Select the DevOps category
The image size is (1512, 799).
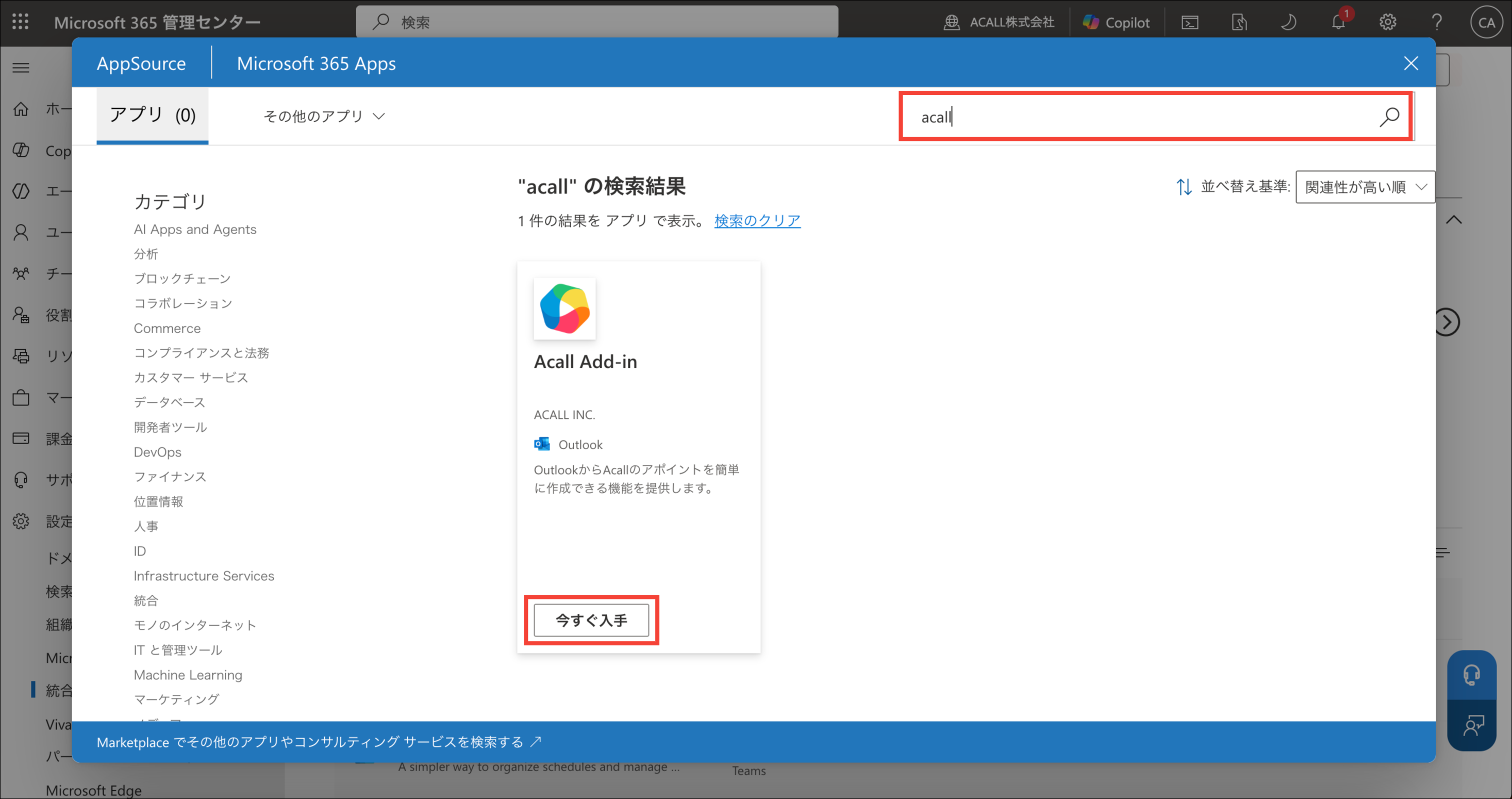[157, 452]
